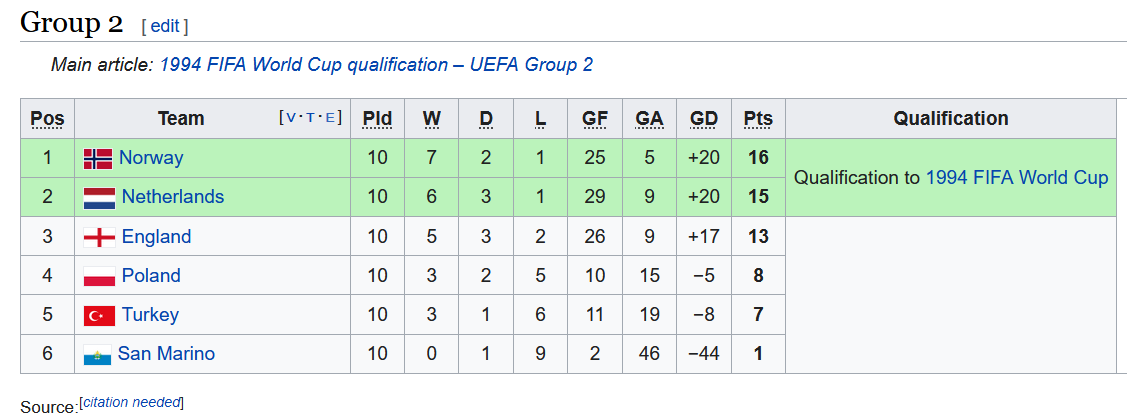The width and height of the screenshot is (1127, 417).
Task: Edit the Group 2 section
Action: click(x=165, y=27)
